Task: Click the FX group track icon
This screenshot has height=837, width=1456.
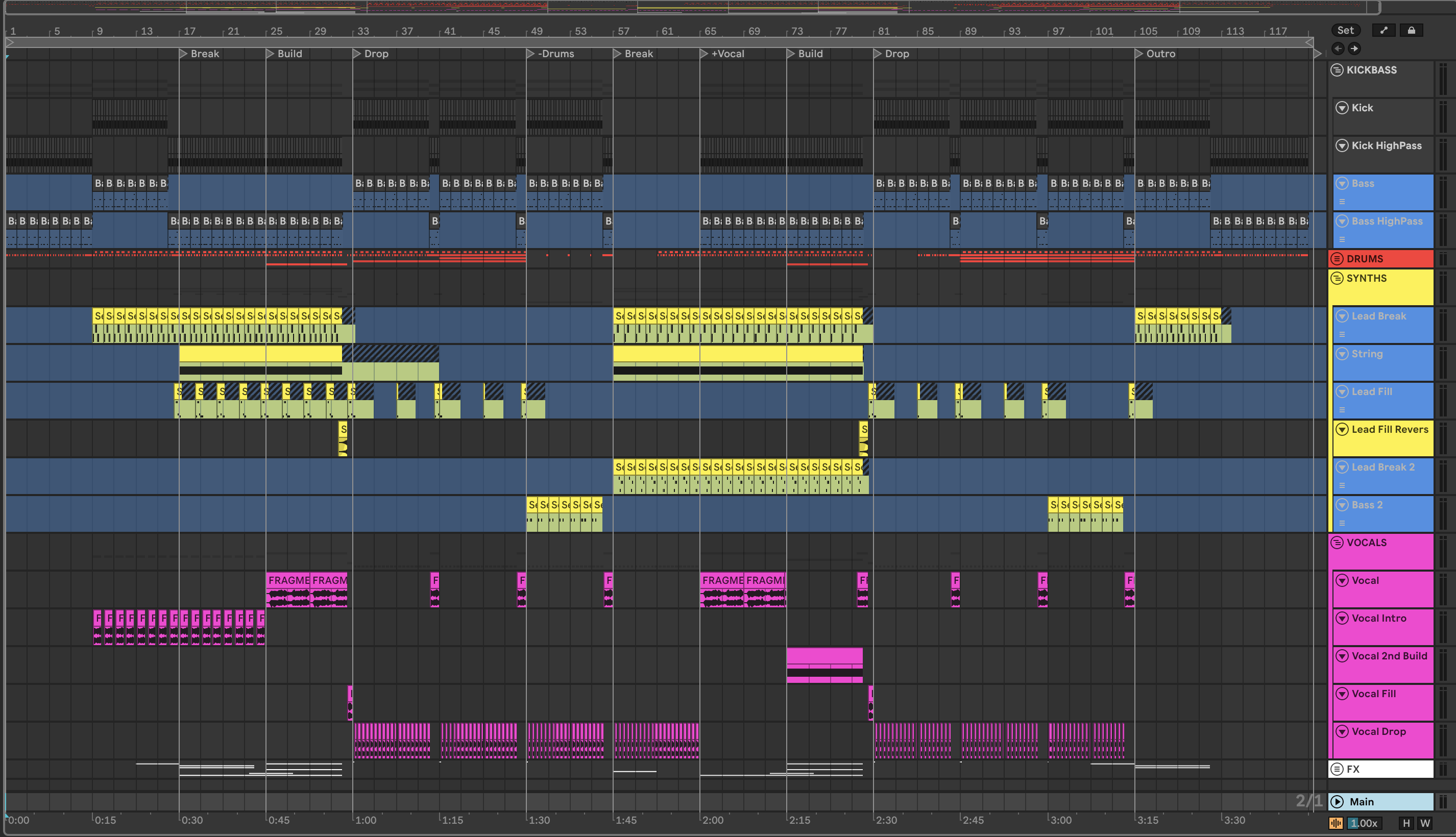Action: click(x=1338, y=769)
